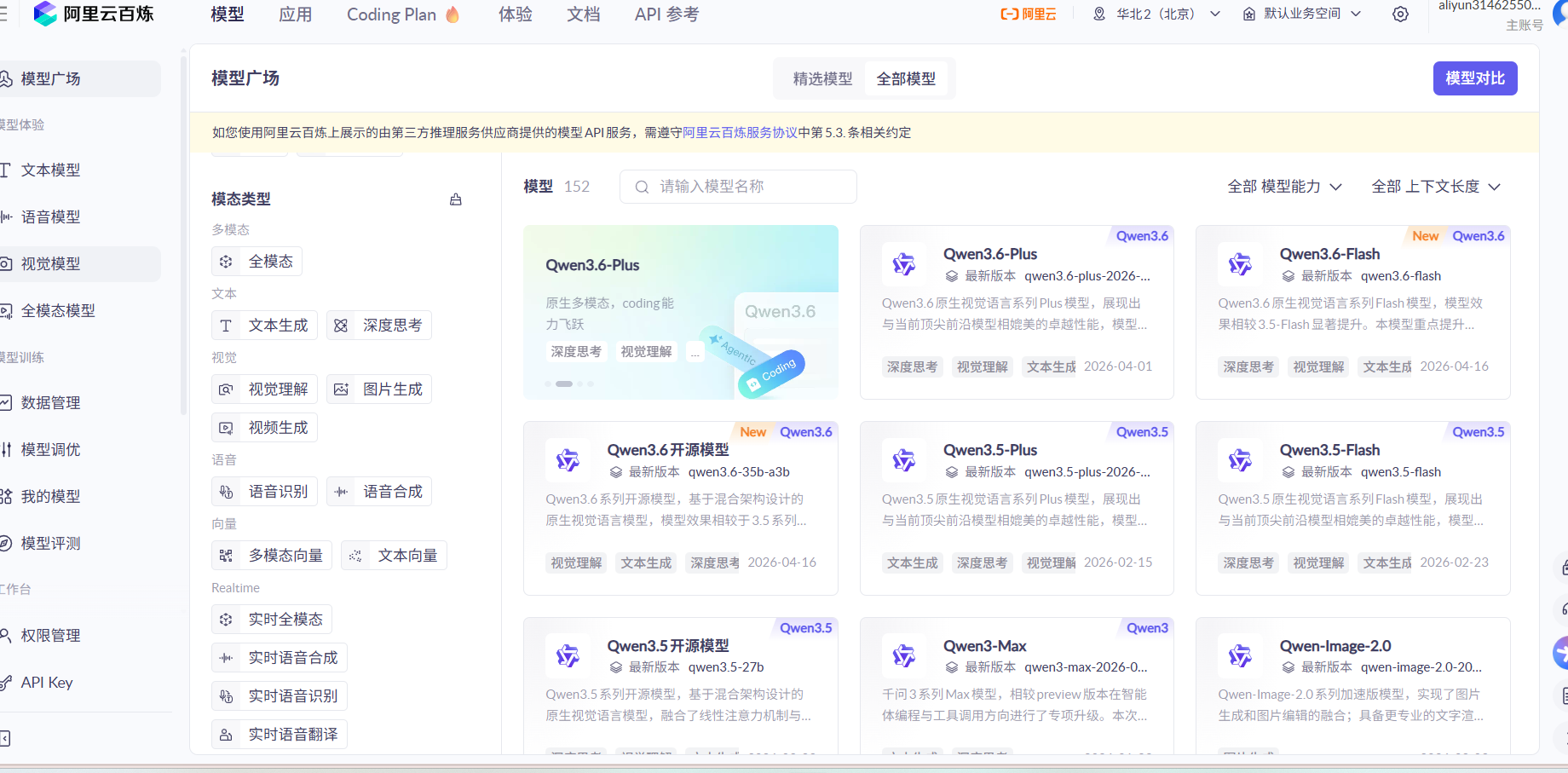Open 我的模型 in the sidebar

click(78, 497)
